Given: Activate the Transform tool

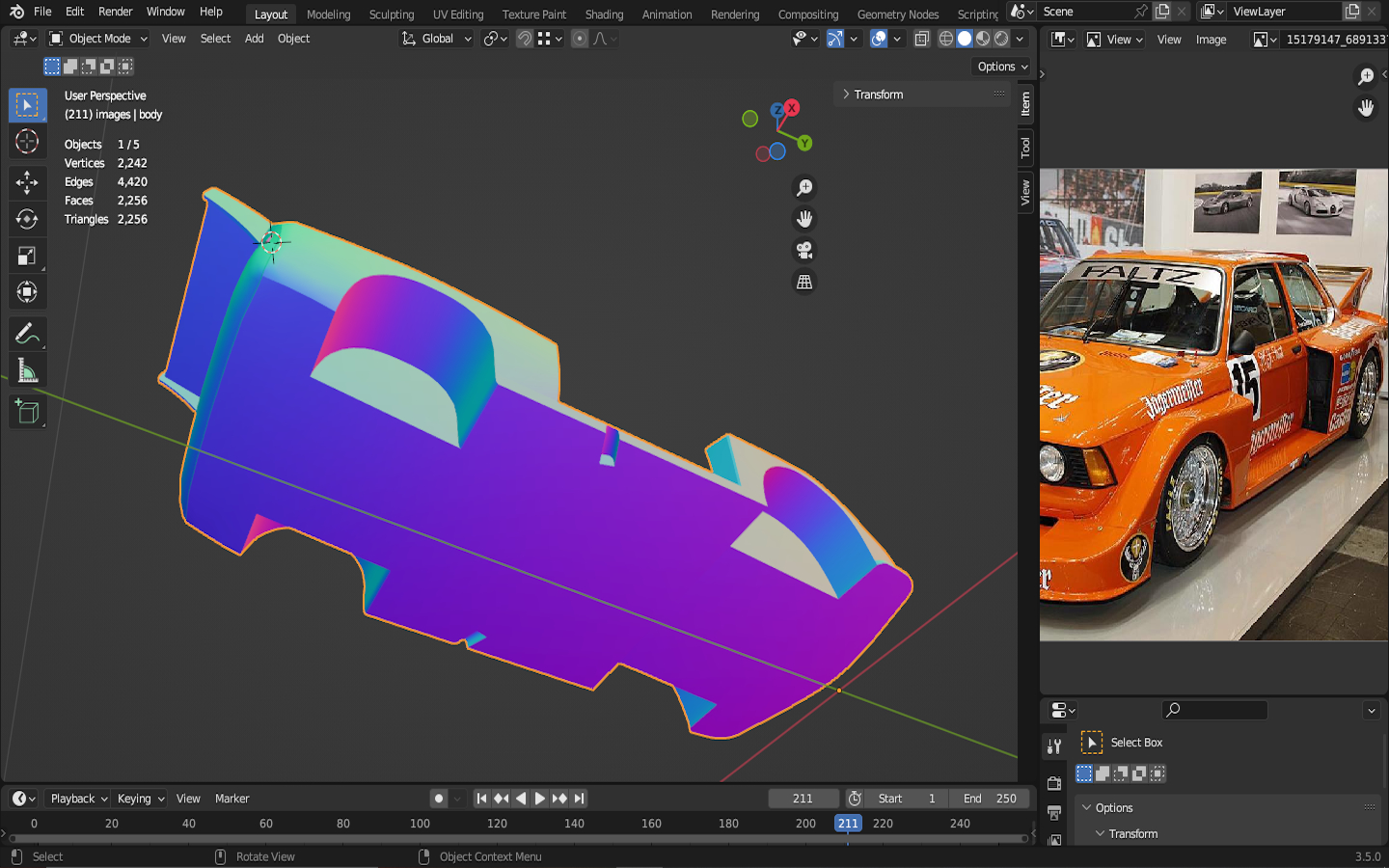Looking at the screenshot, I should coord(27,292).
